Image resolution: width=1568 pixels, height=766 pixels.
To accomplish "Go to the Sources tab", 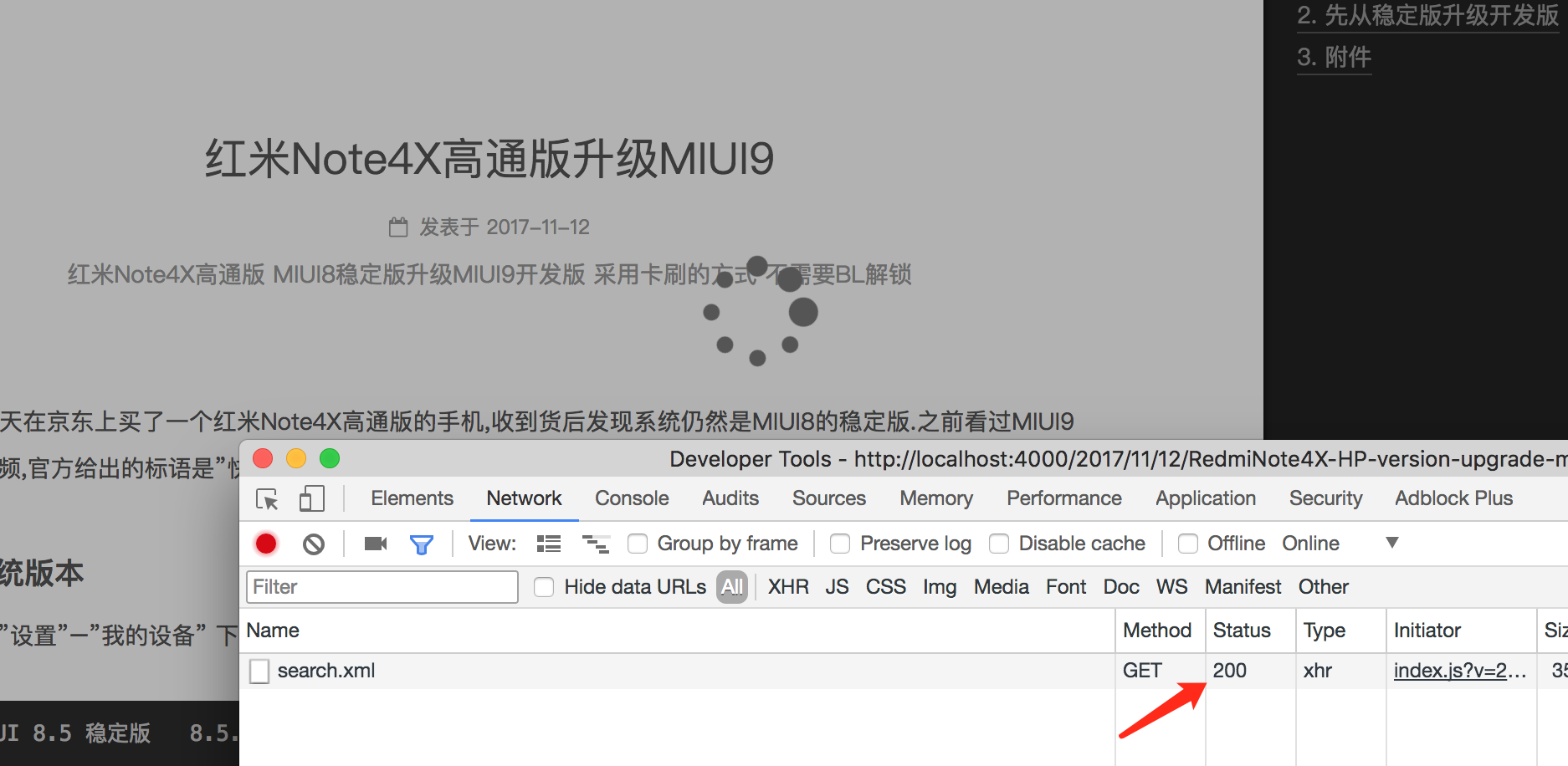I will [829, 498].
